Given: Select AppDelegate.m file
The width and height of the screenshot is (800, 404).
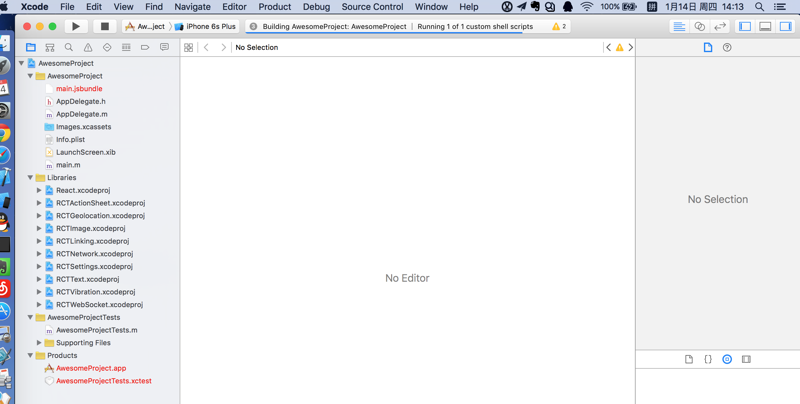Looking at the screenshot, I should click(x=82, y=114).
